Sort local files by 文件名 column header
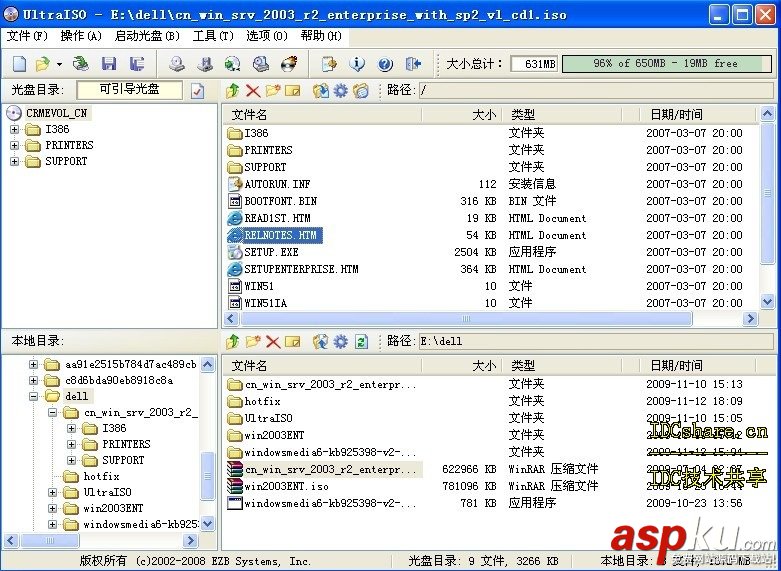 coord(322,366)
